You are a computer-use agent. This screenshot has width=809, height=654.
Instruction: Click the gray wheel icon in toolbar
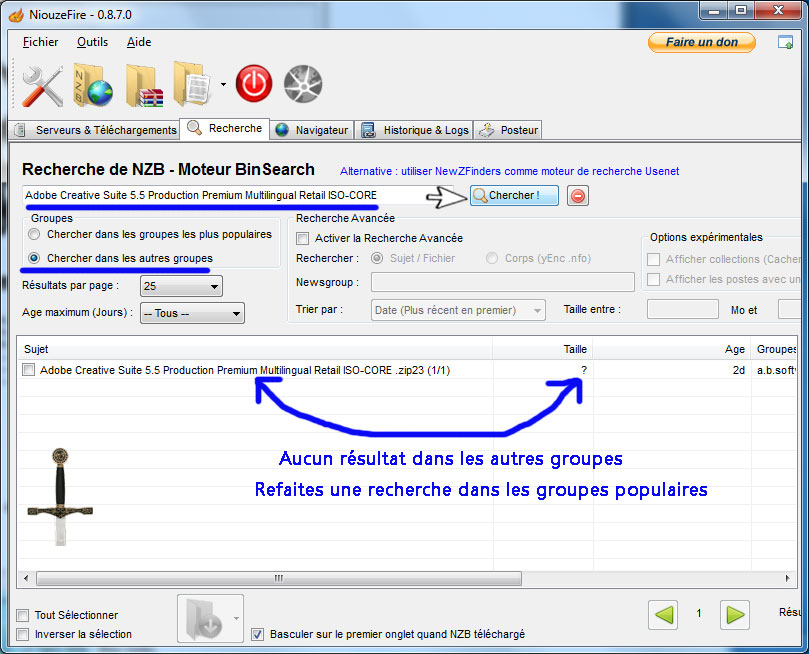(303, 84)
